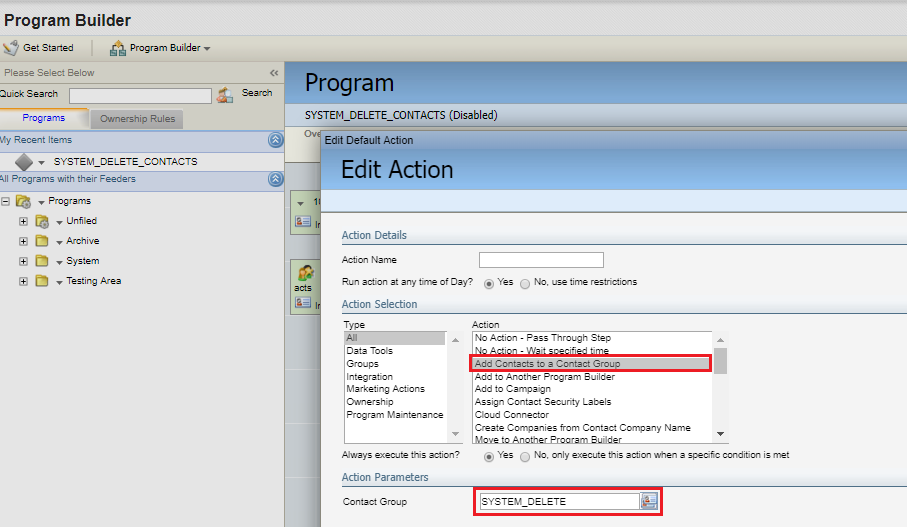
Task: Open the Archive folder label
Action: pos(82,241)
